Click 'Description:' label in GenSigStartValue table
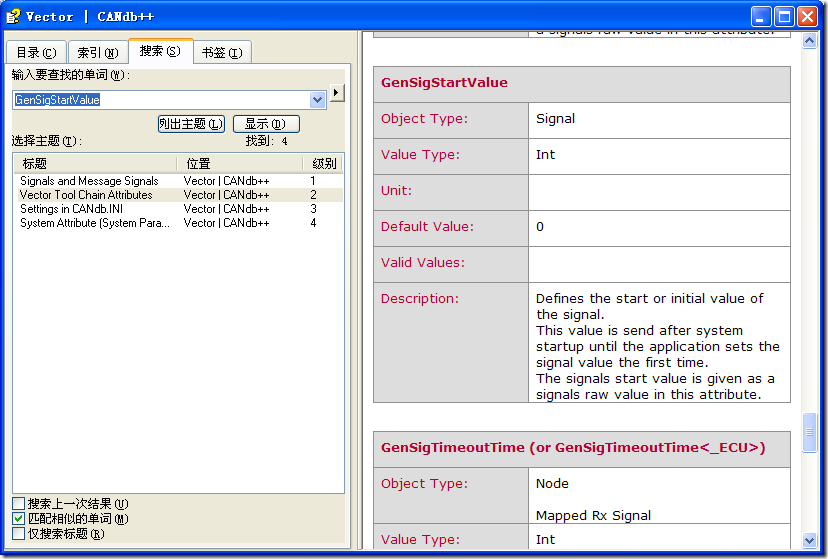Screen dimensions: 828x559 [x=420, y=299]
